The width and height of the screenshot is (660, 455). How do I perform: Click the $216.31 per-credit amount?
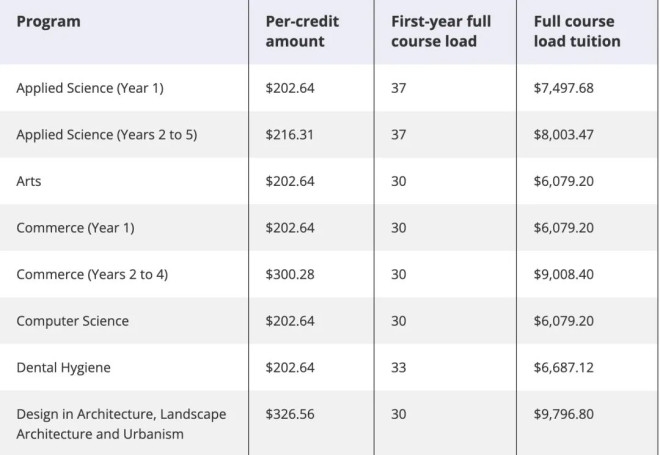tap(290, 135)
